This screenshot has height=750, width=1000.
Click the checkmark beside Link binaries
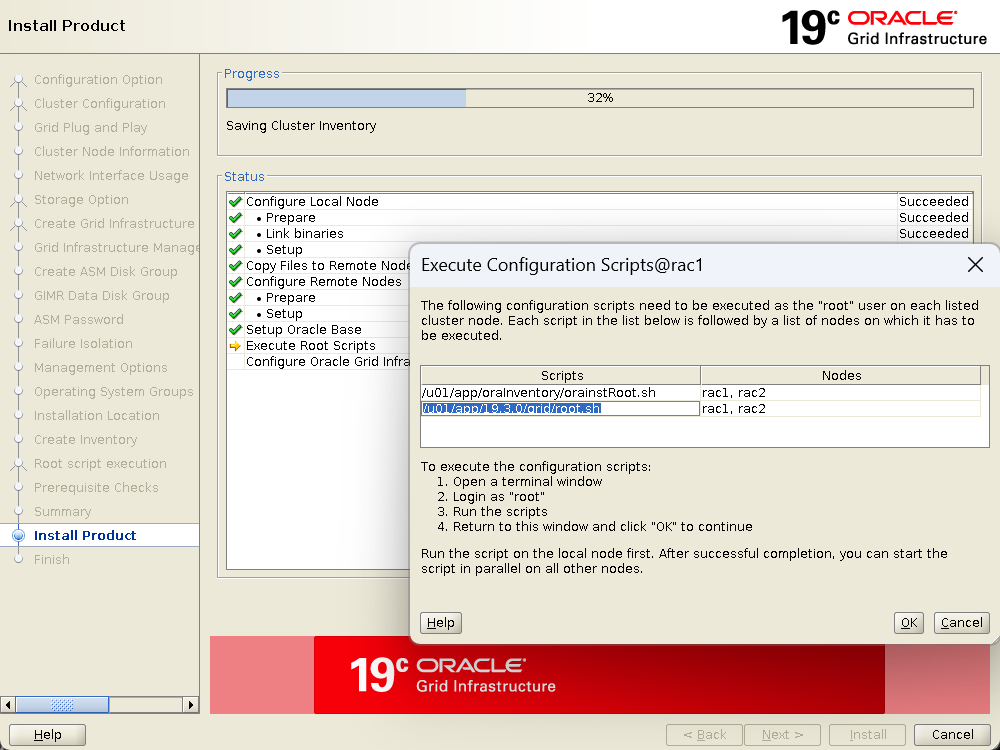coord(235,234)
